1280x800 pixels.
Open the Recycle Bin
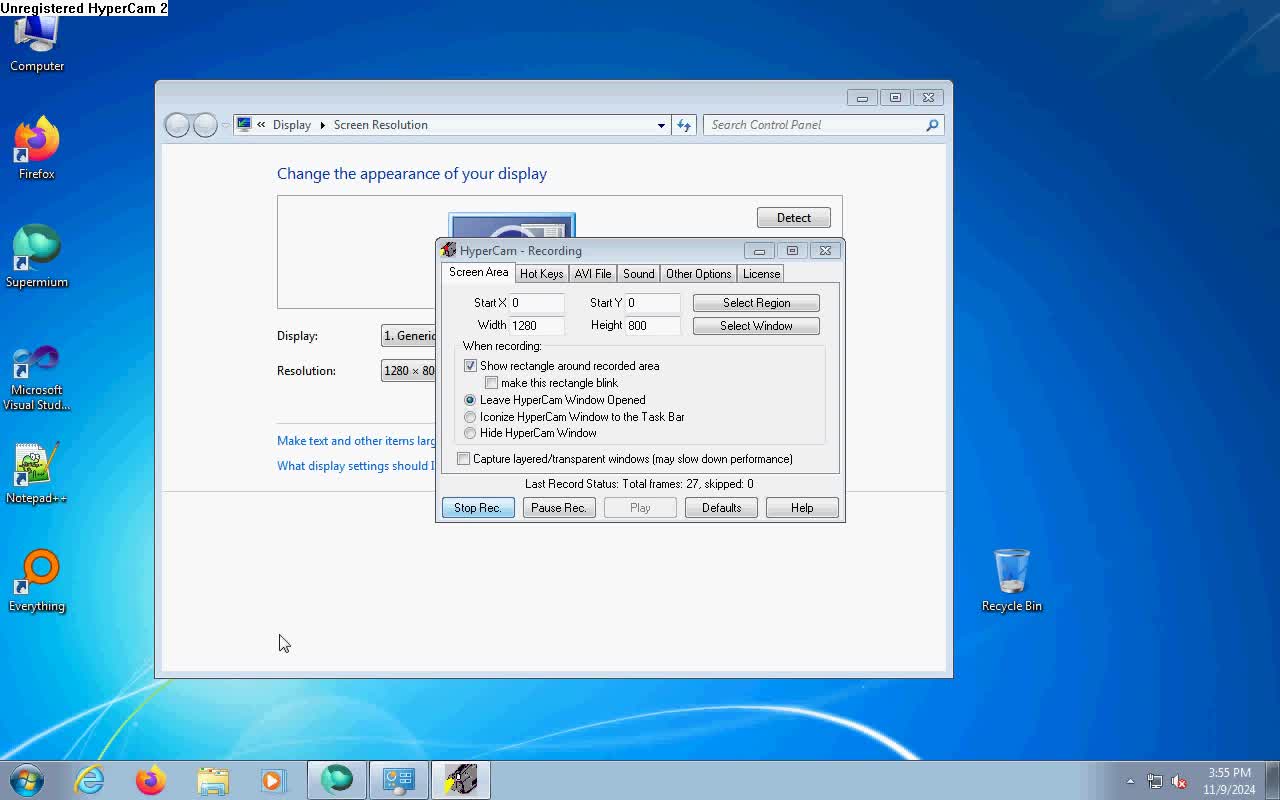(1011, 580)
